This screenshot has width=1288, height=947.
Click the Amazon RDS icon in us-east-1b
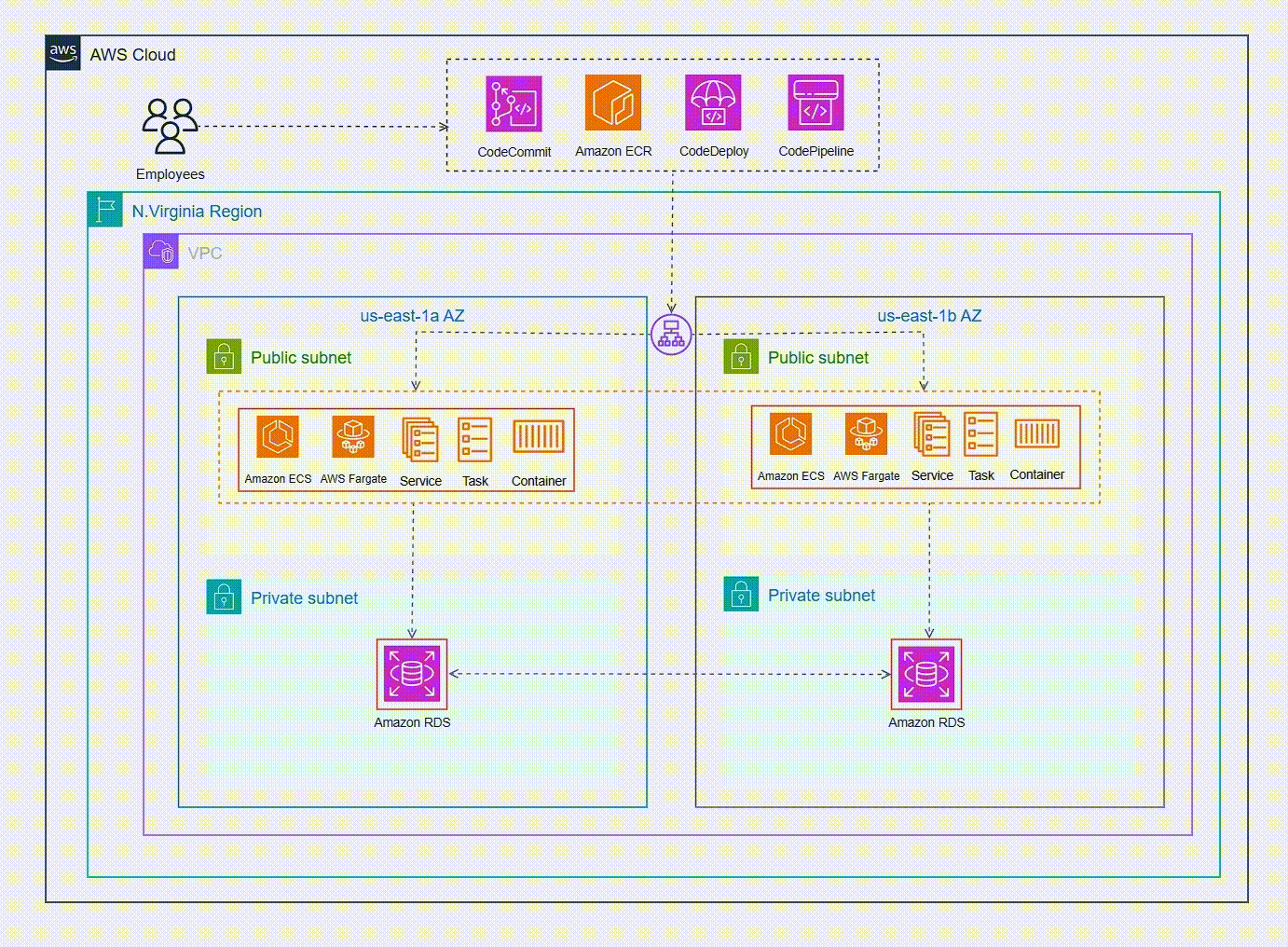point(926,673)
